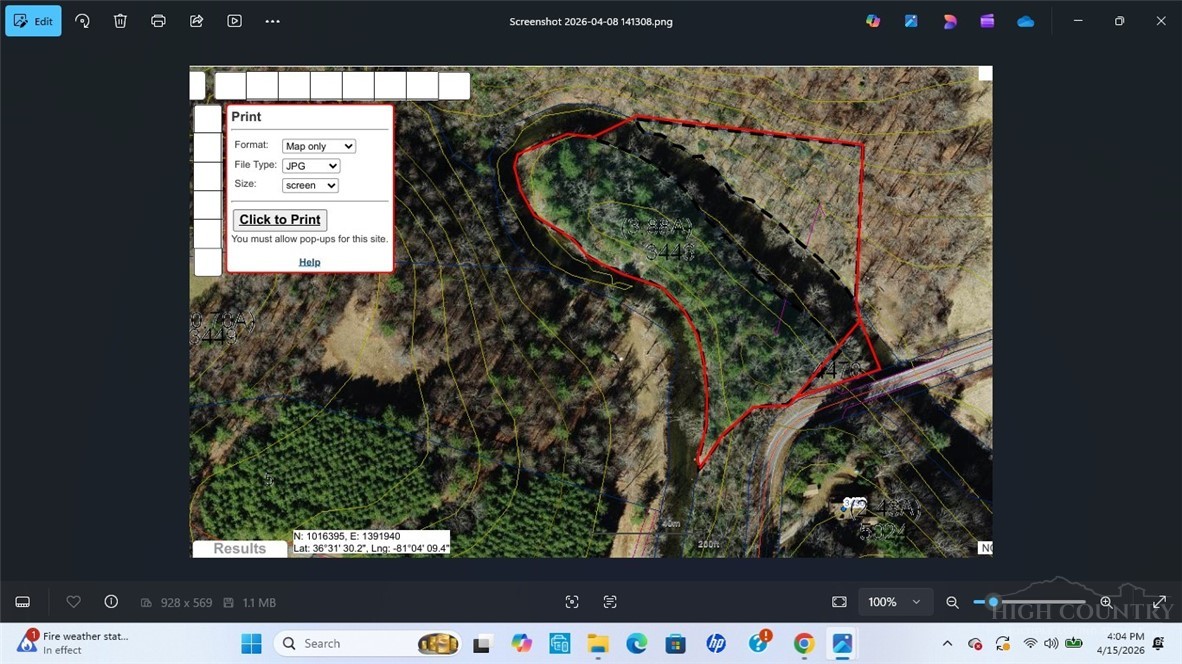Viewport: 1182px width, 664px height.
Task: Click the zoom slider handle
Action: tap(992, 602)
